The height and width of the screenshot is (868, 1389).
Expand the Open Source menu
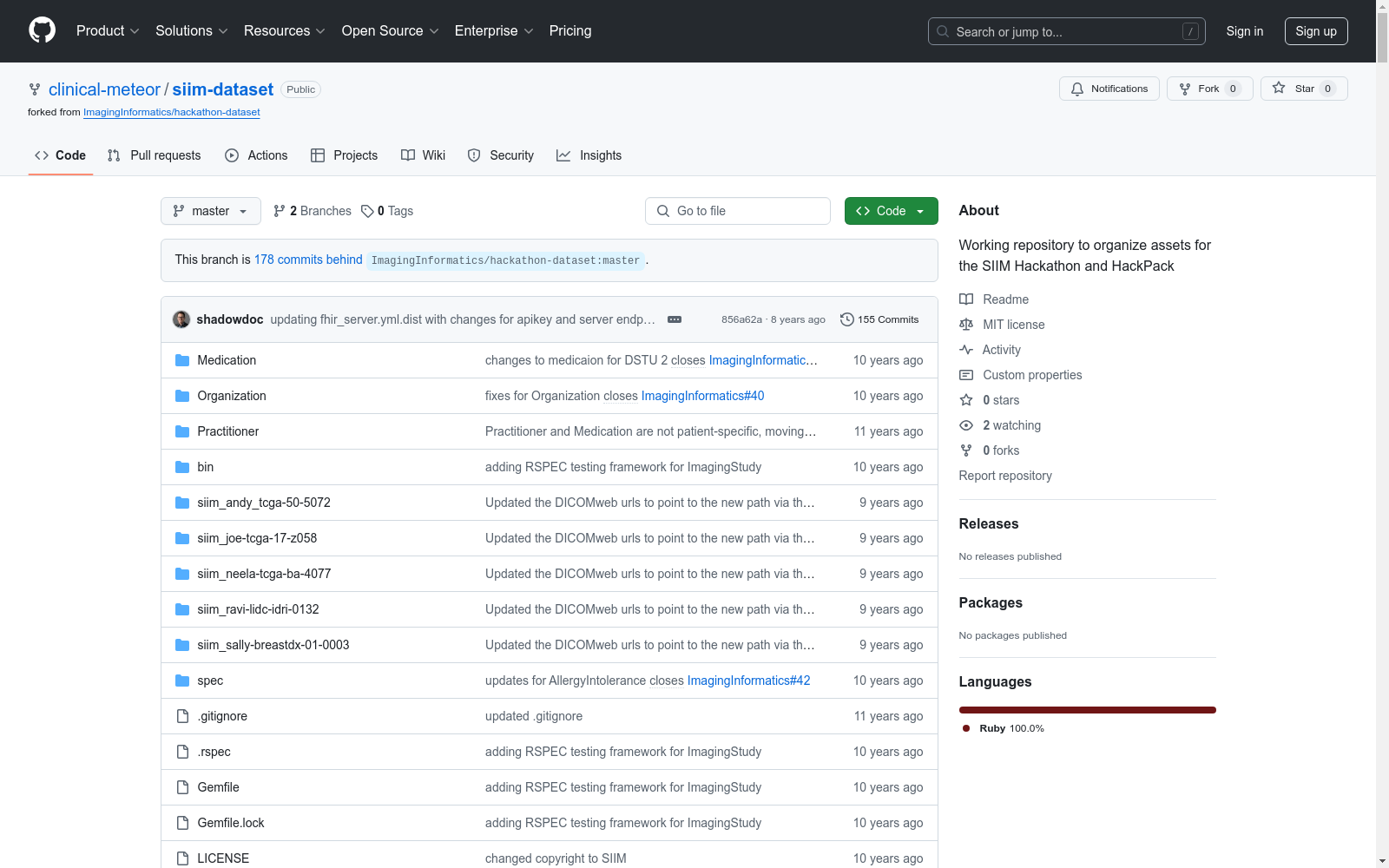(x=391, y=30)
